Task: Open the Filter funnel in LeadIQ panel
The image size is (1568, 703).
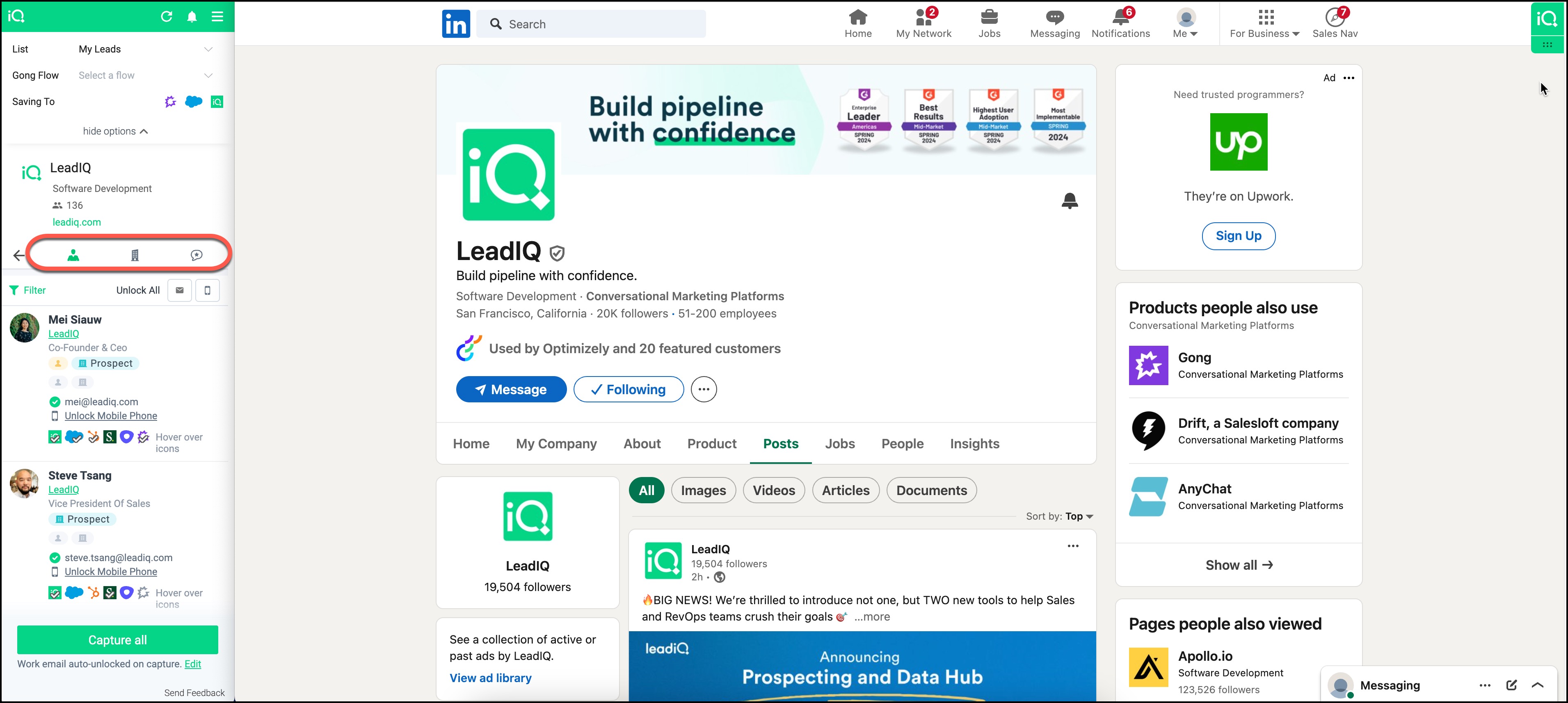Action: point(27,290)
